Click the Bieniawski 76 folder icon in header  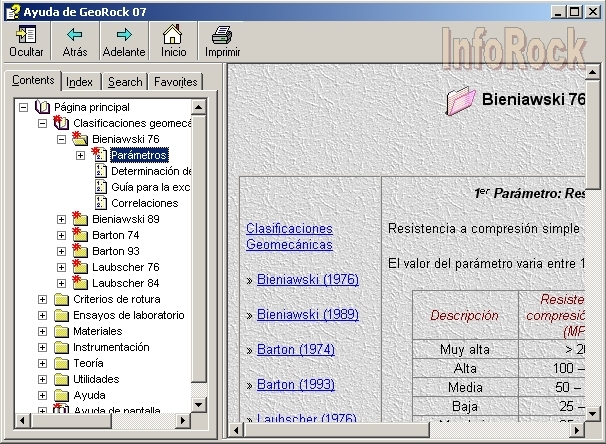461,99
